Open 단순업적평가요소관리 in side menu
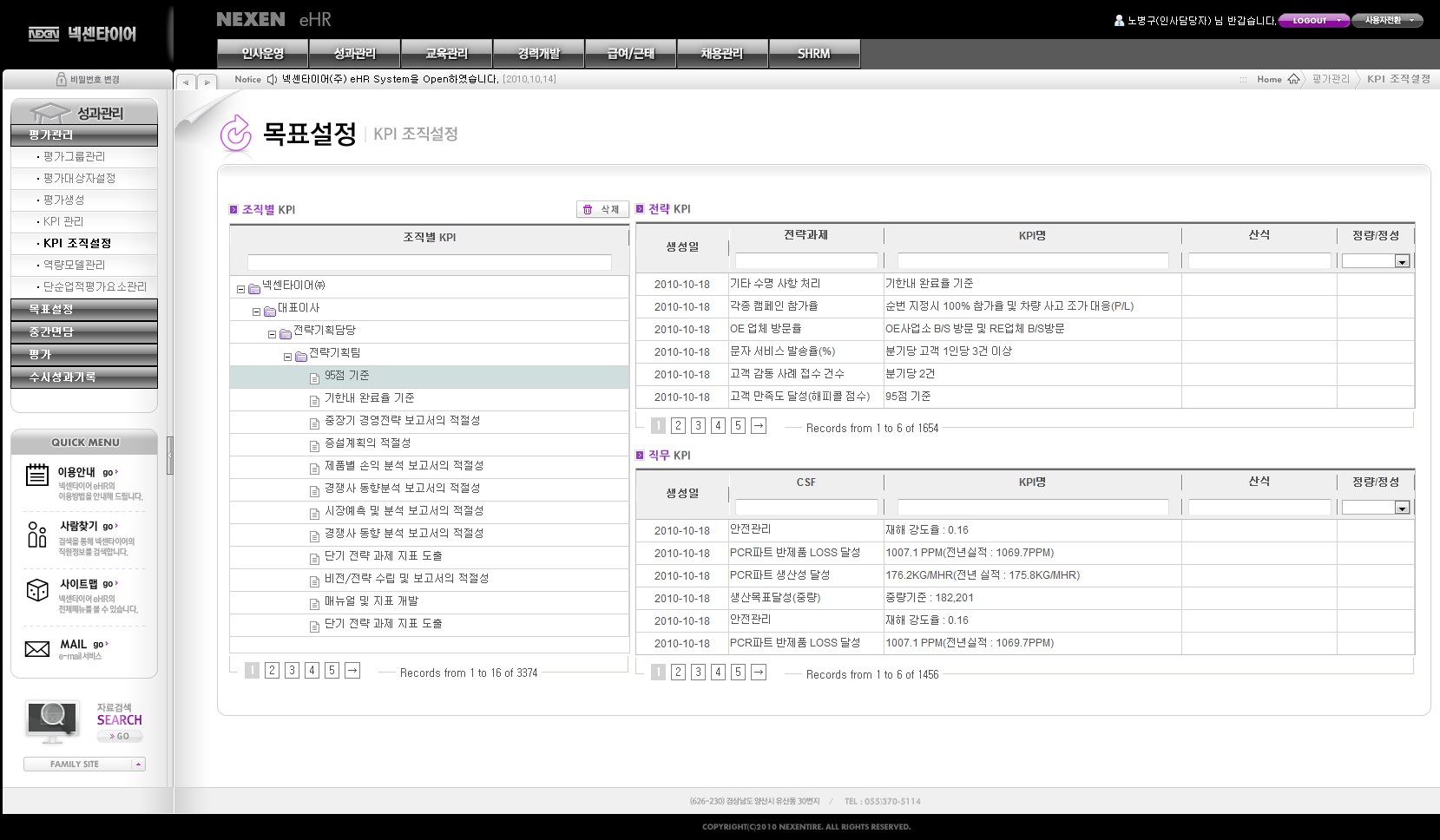This screenshot has height=840, width=1440. click(x=95, y=286)
